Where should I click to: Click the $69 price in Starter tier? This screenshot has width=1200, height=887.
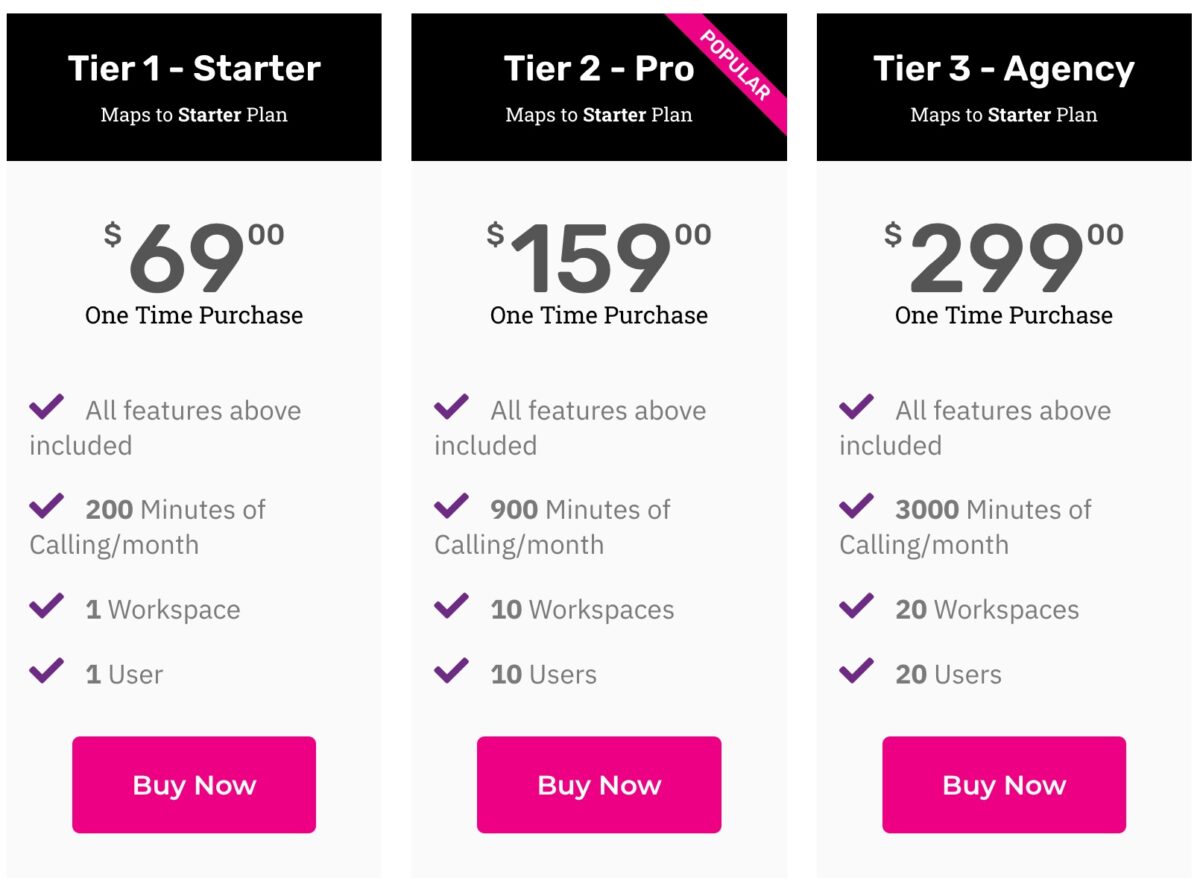click(x=194, y=260)
